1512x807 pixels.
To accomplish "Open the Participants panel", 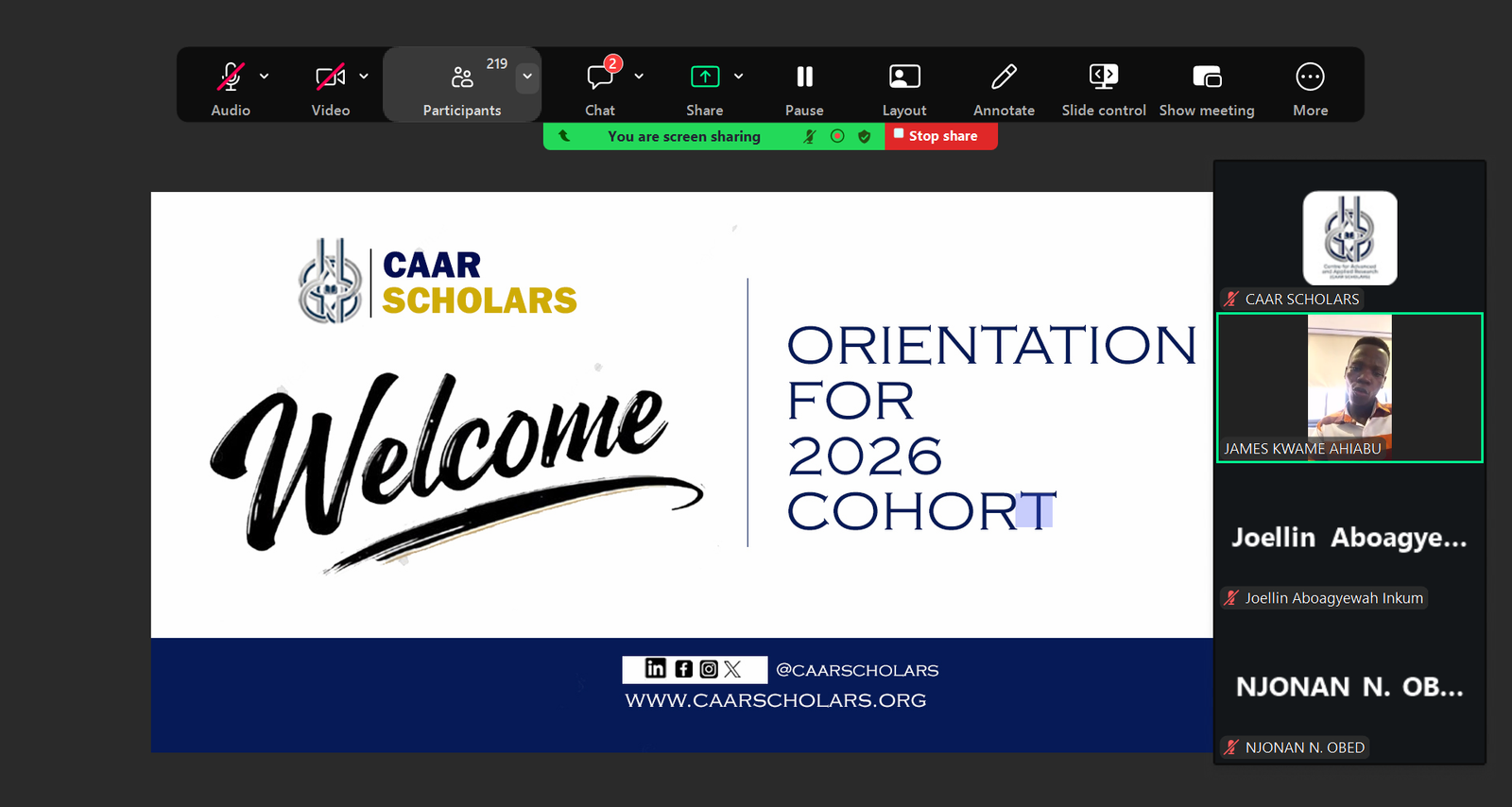I will pyautogui.click(x=462, y=85).
